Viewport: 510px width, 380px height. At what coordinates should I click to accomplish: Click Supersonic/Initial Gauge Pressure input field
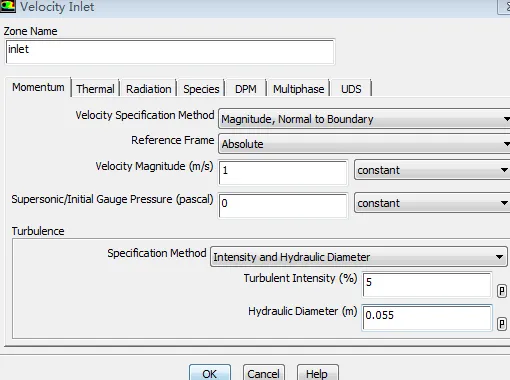tap(283, 206)
